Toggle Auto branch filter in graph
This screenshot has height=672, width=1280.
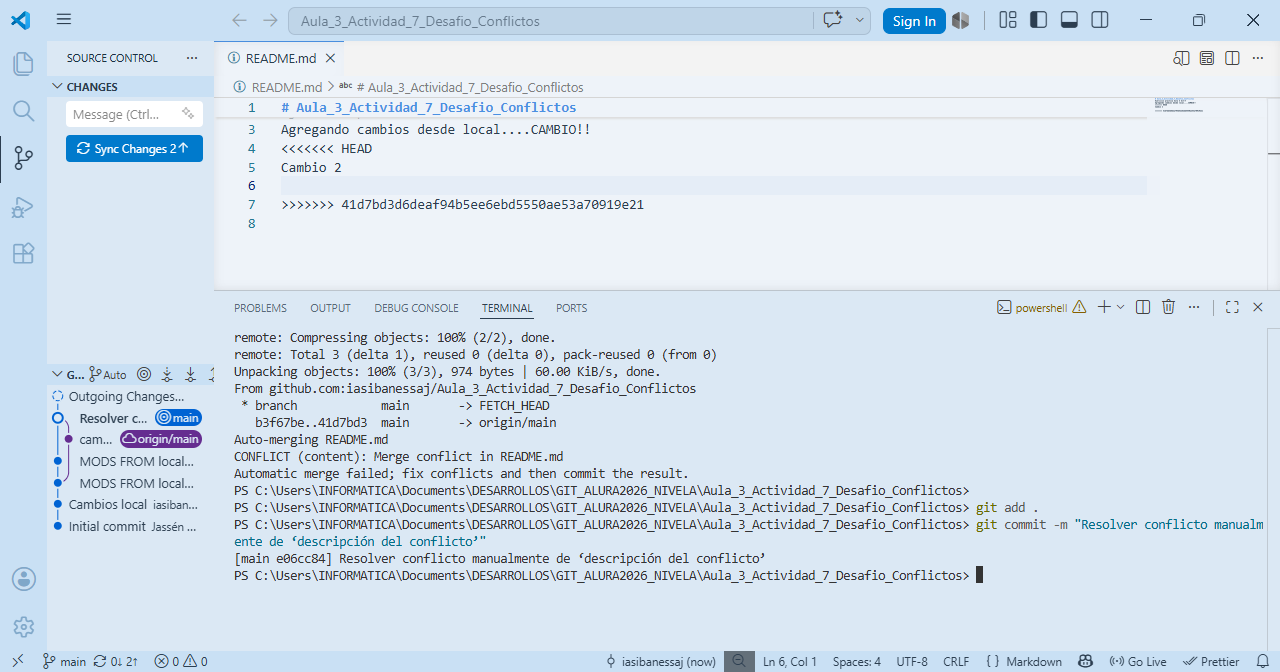click(x=108, y=375)
